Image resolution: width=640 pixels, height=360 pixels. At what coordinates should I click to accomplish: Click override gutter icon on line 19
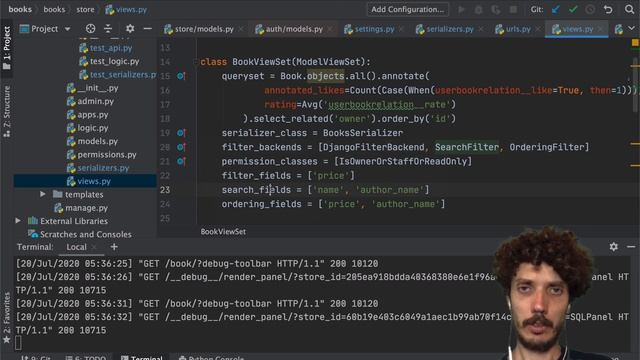click(x=181, y=133)
